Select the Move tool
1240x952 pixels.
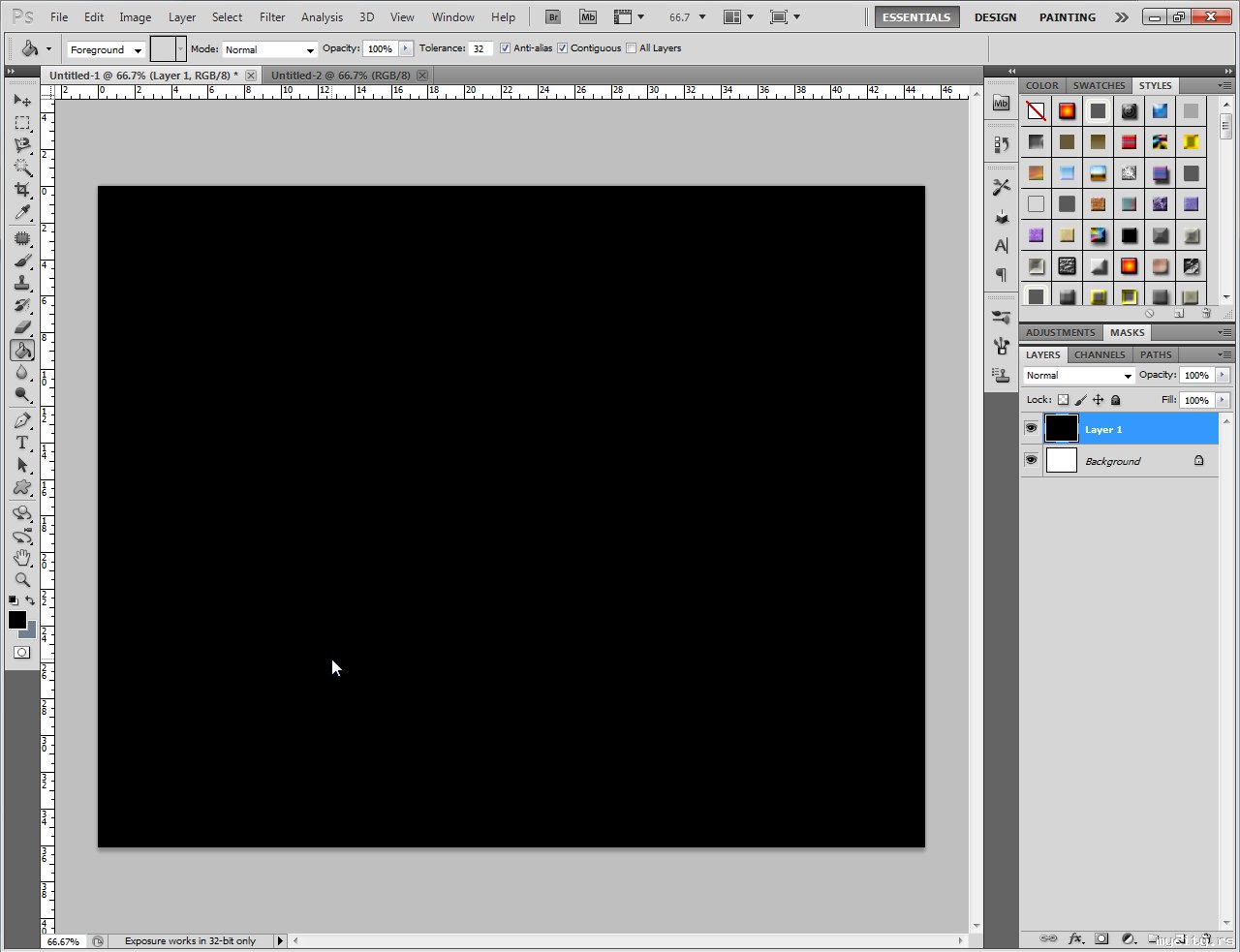pos(22,101)
